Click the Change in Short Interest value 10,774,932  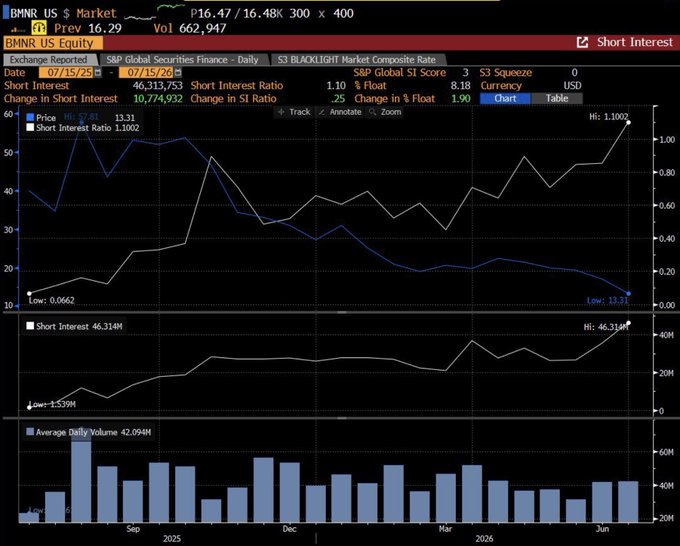coord(158,99)
